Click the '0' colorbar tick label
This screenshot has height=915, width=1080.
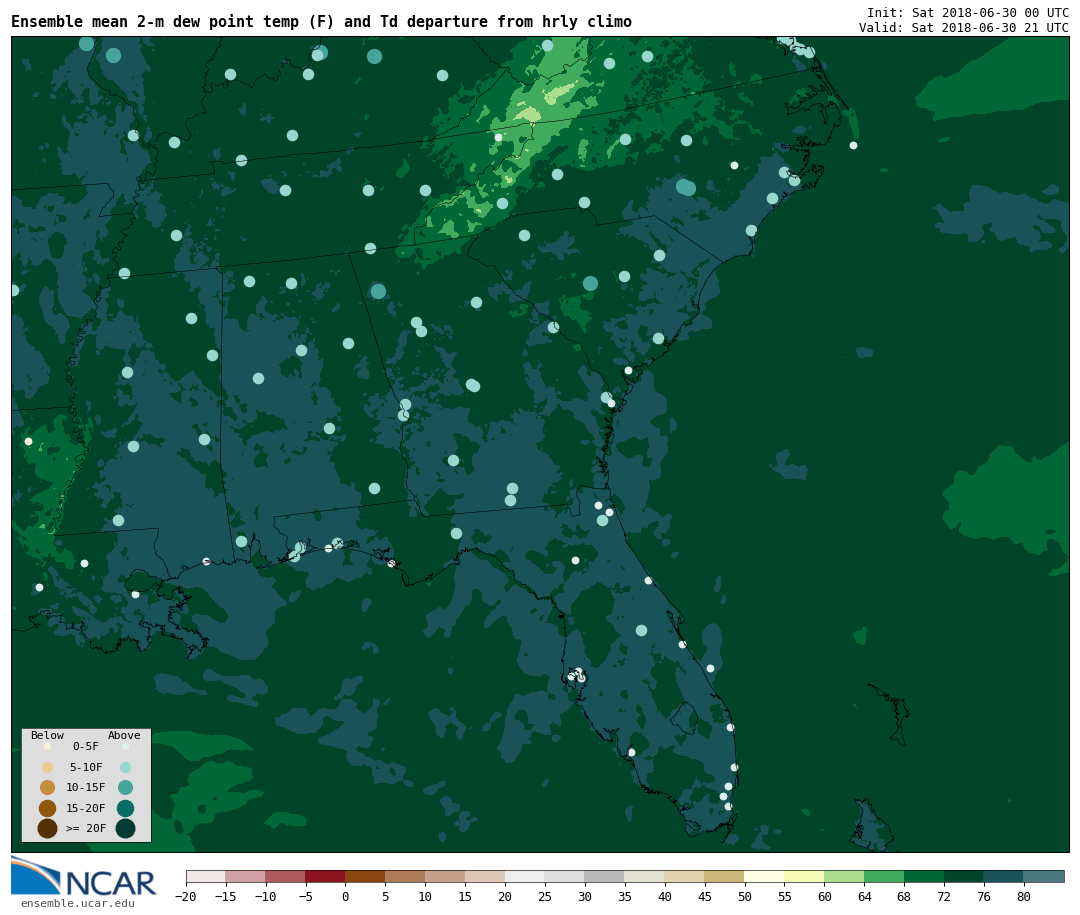[346, 896]
